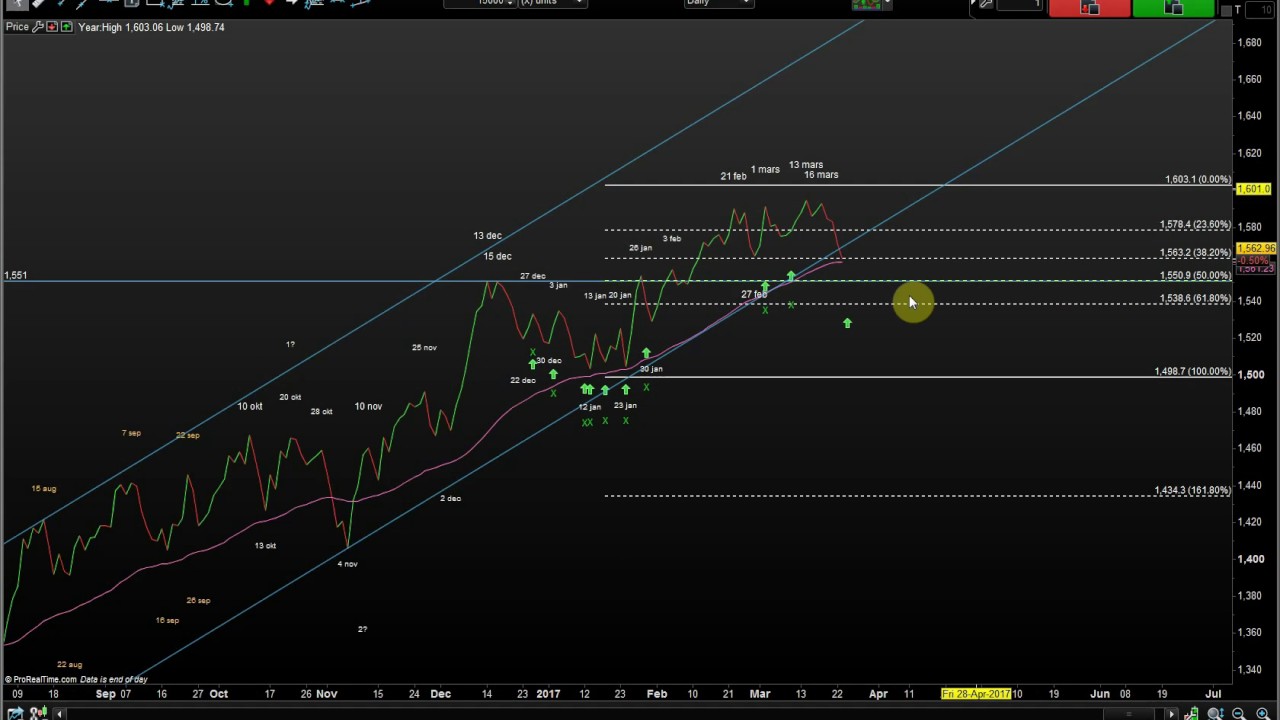Click the scrollbar left arrow under the chart
Viewport: 1280px width, 720px height.
point(60,714)
